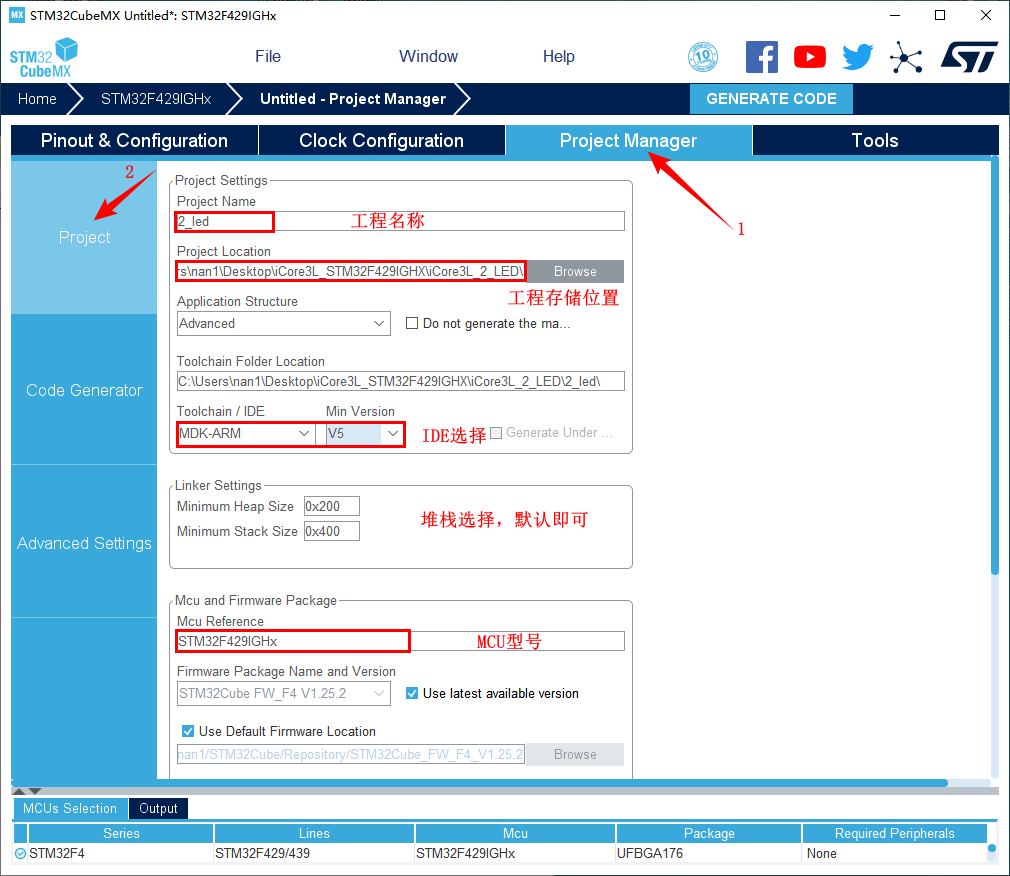Toggle 'Use Default Firmware Location' checkbox
Image resolution: width=1010 pixels, height=876 pixels.
click(188, 731)
